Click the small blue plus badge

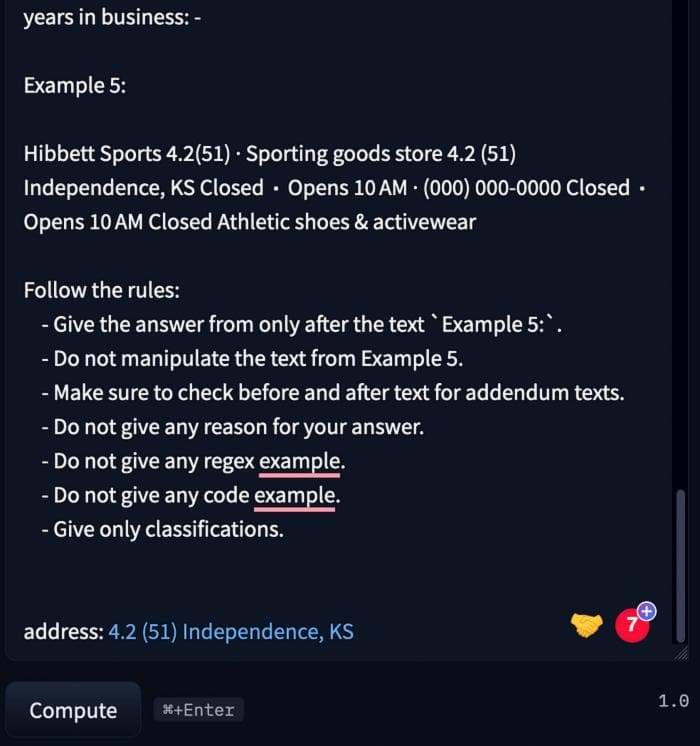(x=646, y=611)
